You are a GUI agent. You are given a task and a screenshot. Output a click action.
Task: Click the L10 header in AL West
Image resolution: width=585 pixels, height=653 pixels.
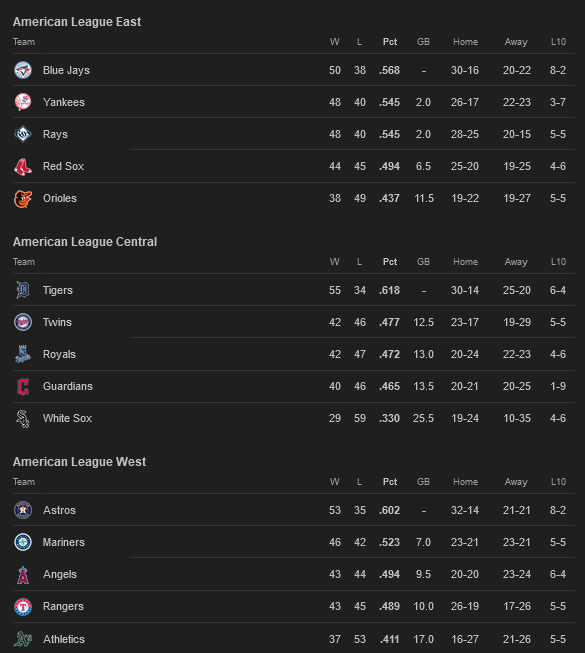click(558, 481)
